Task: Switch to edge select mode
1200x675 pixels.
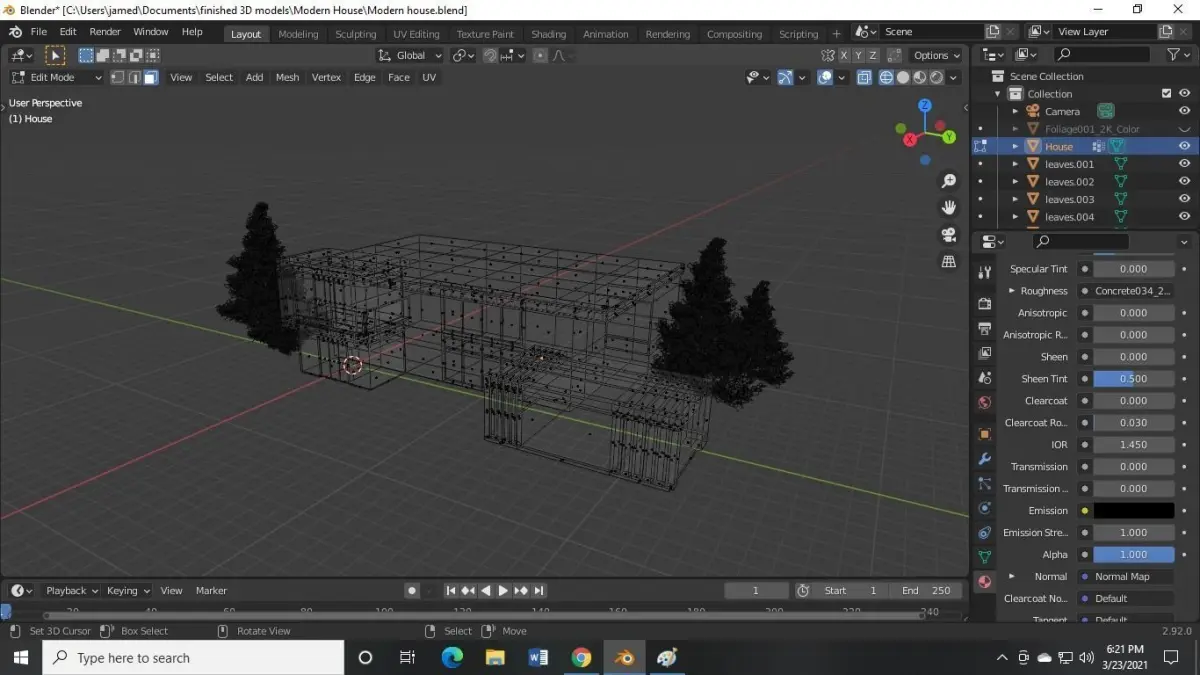Action: pyautogui.click(x=134, y=77)
